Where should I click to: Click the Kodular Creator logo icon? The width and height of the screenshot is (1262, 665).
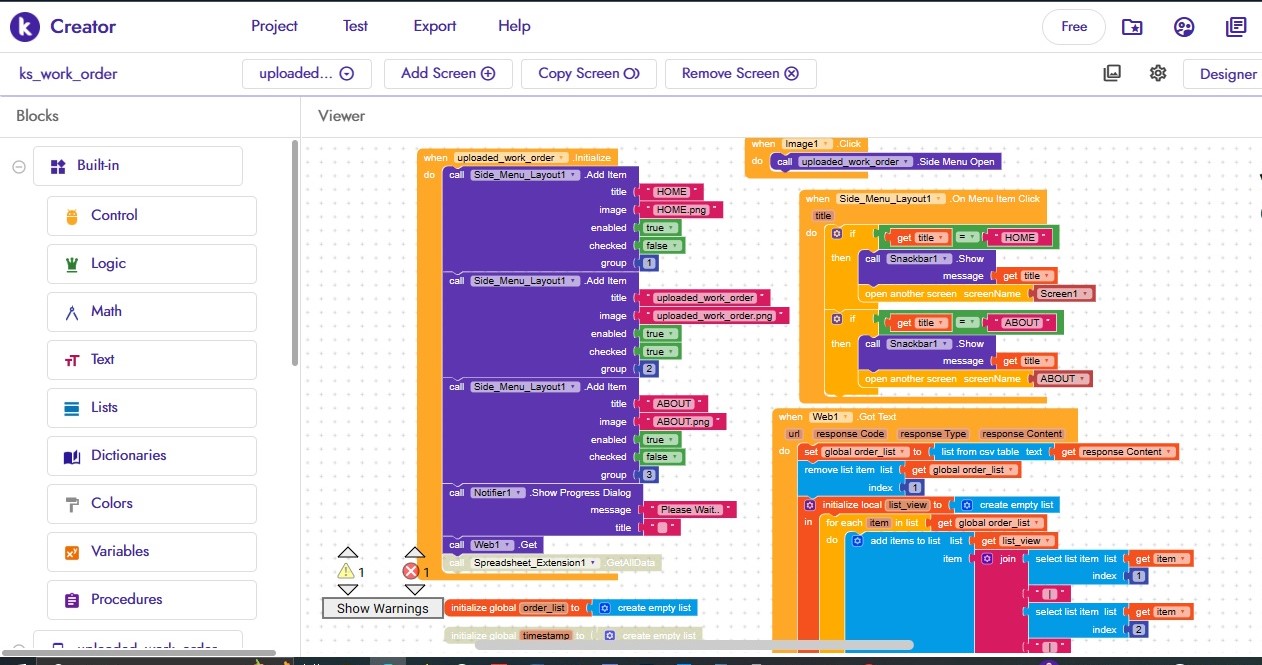click(x=24, y=27)
